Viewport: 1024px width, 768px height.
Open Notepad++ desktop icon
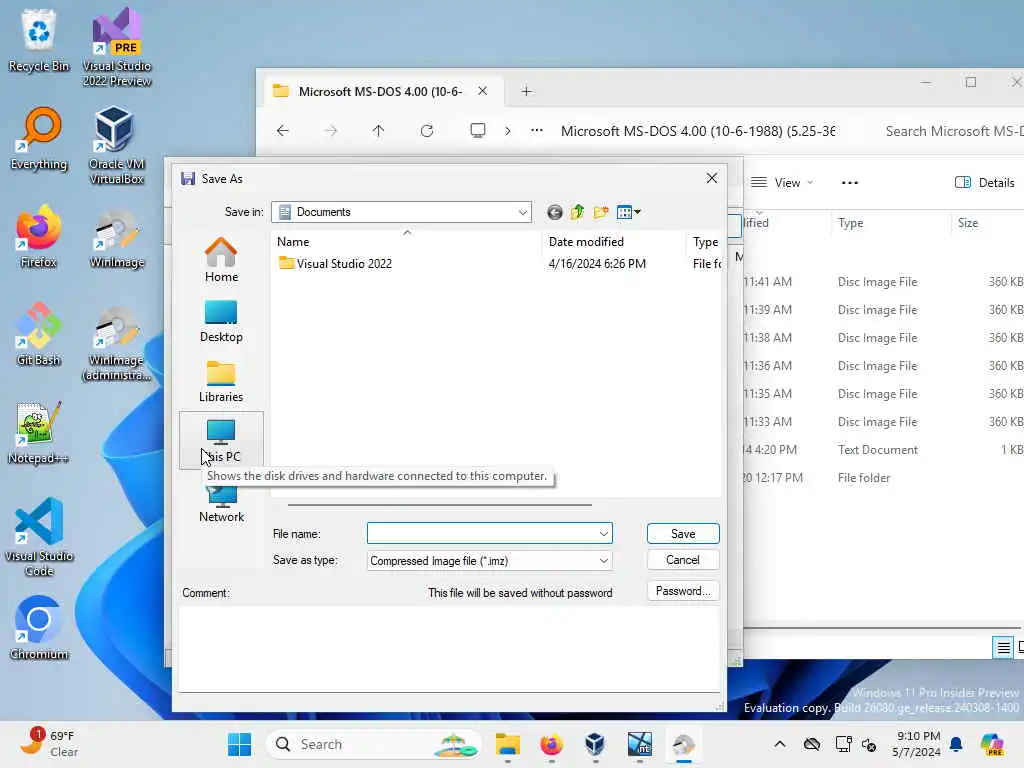[39, 432]
